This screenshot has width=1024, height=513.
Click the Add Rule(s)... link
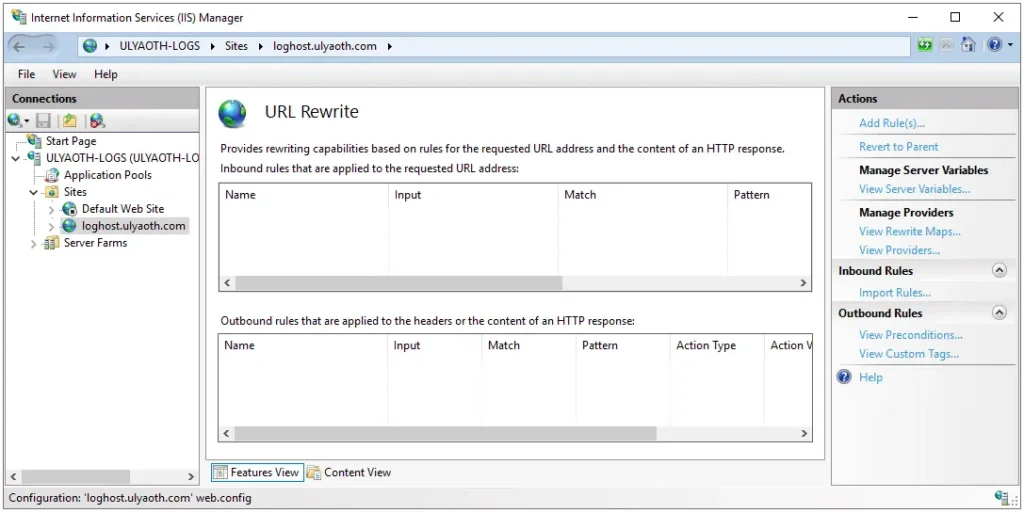[x=891, y=123]
